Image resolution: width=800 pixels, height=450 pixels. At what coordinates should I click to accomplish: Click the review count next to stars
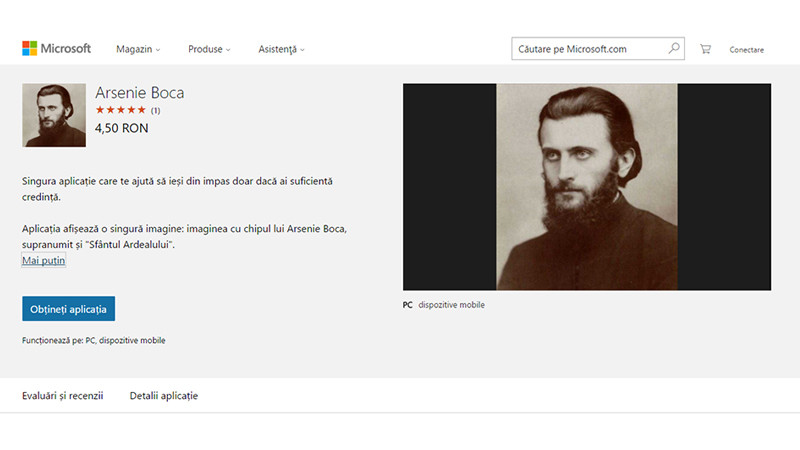(x=156, y=111)
